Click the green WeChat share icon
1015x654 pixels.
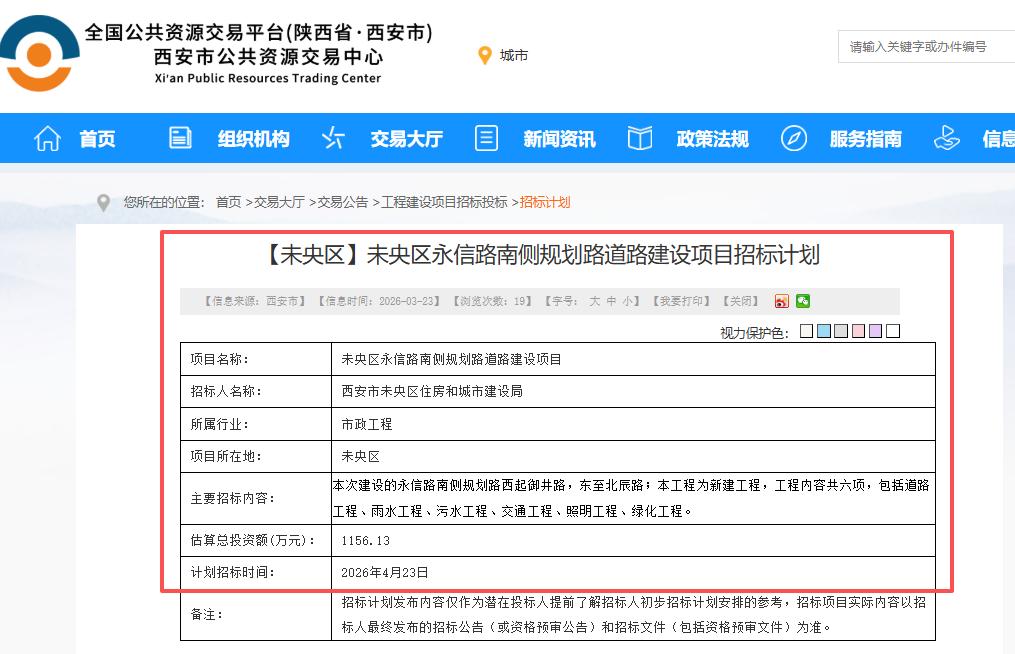click(801, 301)
